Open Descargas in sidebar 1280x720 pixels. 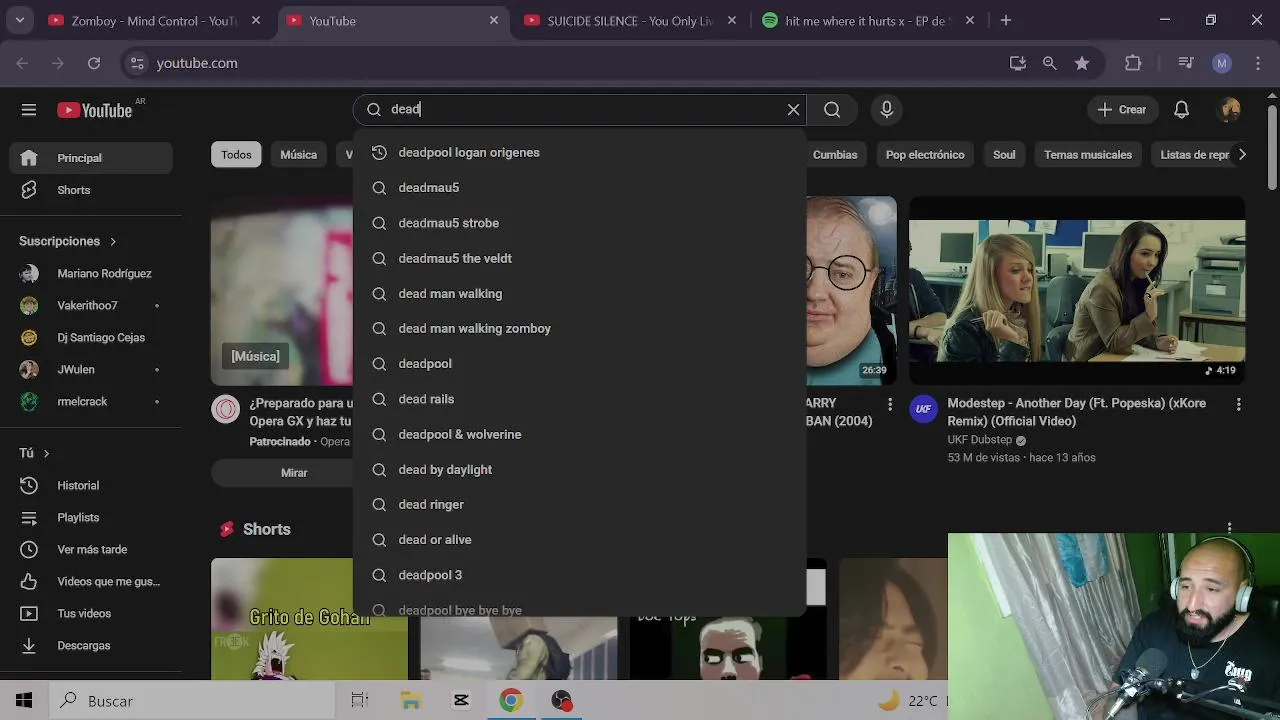click(x=91, y=645)
